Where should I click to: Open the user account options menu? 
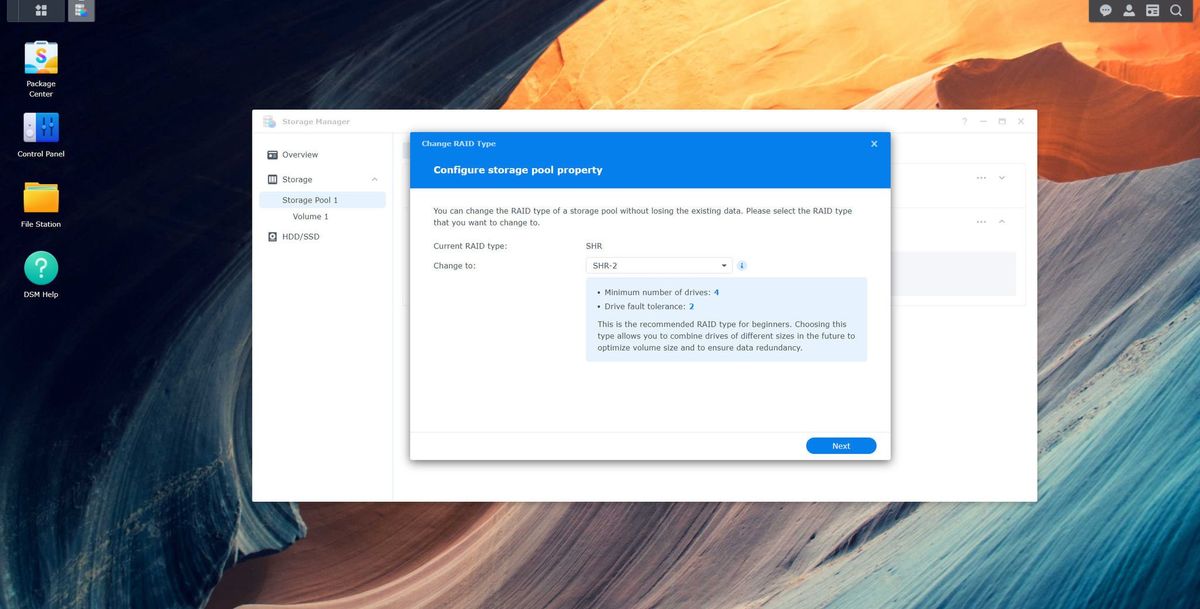(1128, 10)
